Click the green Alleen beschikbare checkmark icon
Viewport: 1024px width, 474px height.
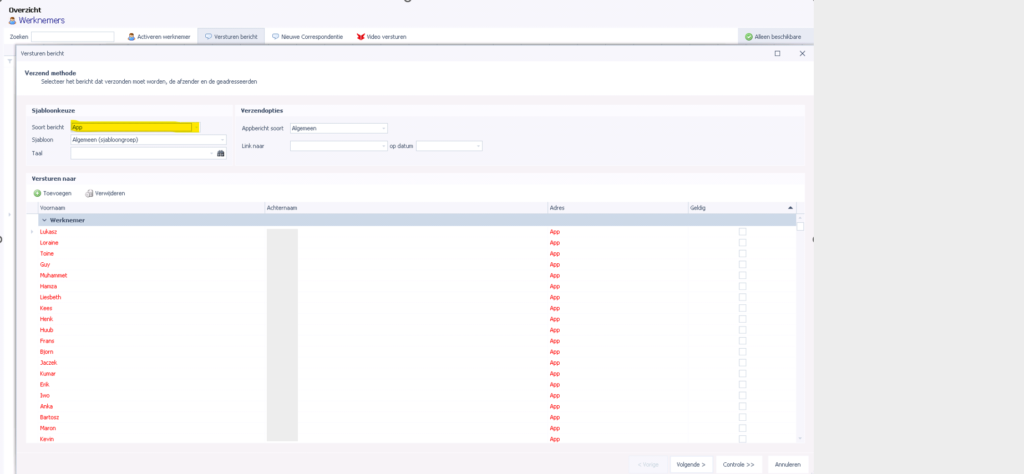748,37
